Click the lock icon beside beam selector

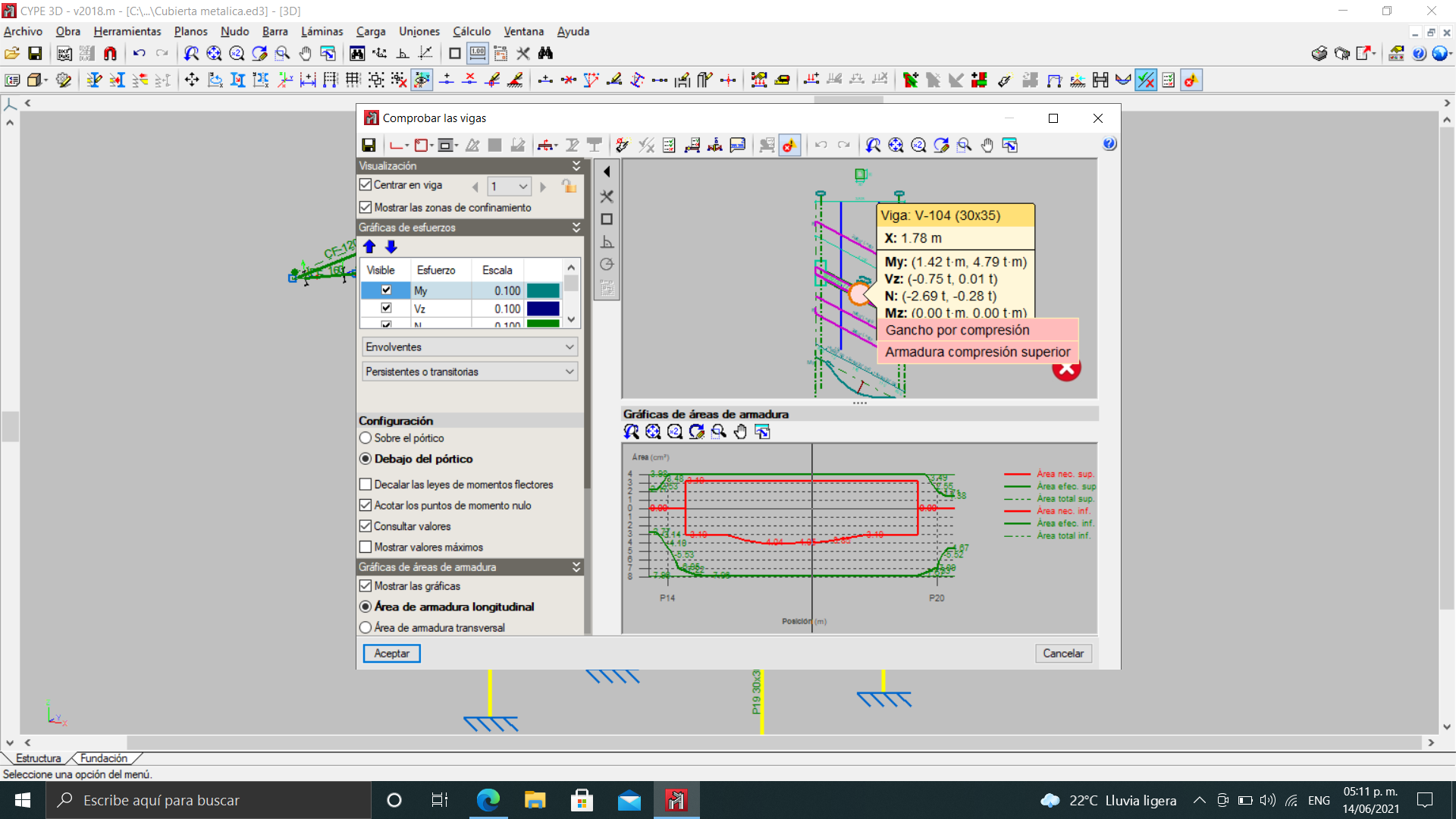click(x=569, y=186)
